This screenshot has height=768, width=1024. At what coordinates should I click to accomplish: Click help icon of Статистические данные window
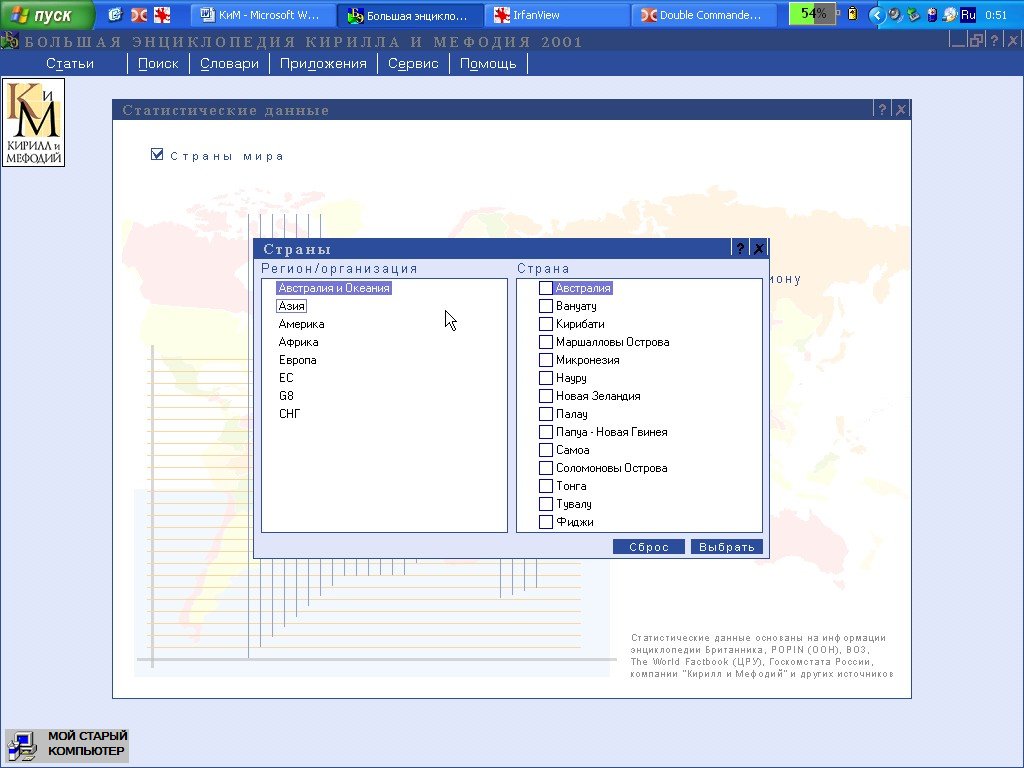click(881, 110)
